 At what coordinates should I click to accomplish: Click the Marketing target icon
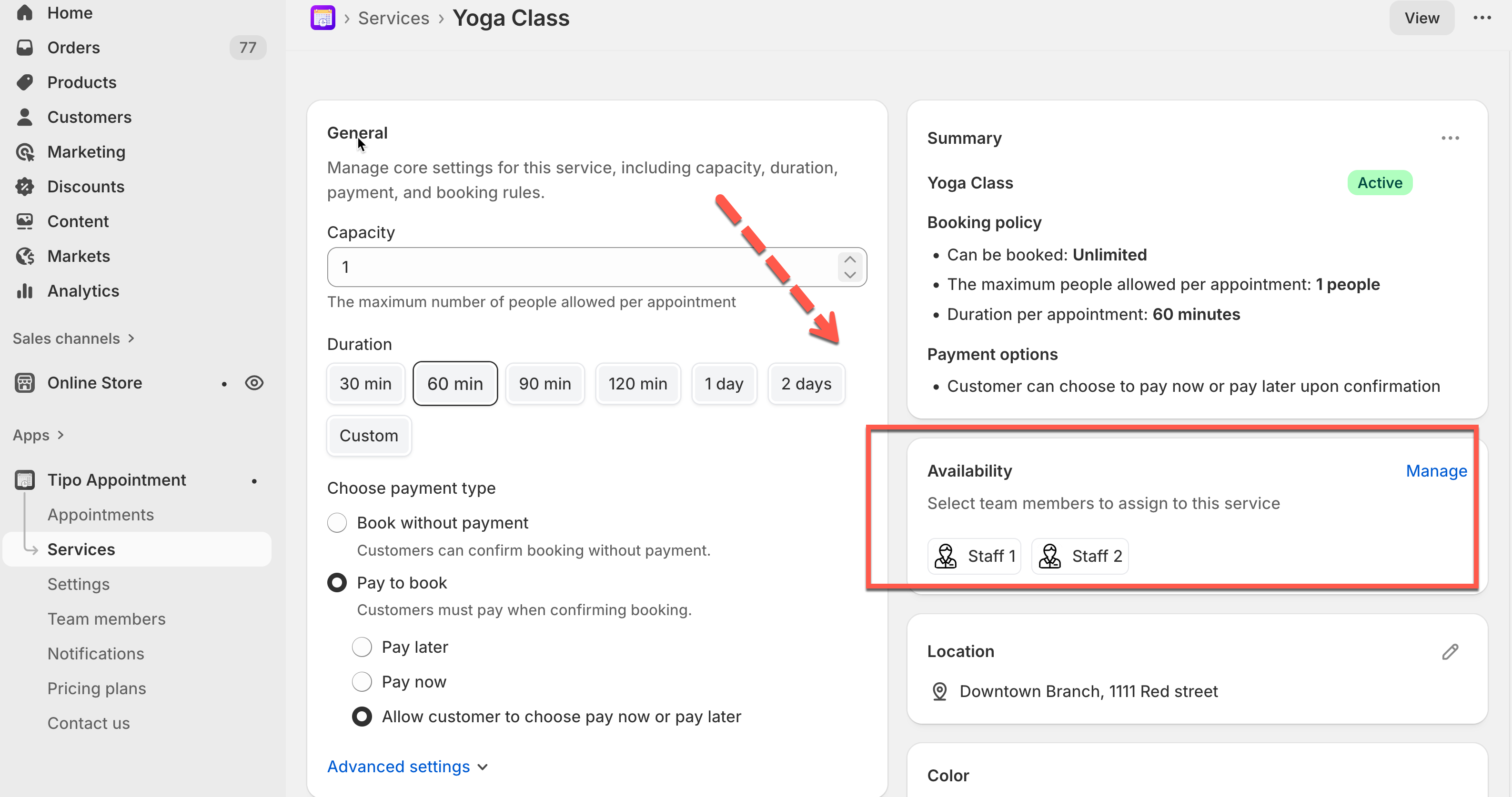(x=25, y=152)
